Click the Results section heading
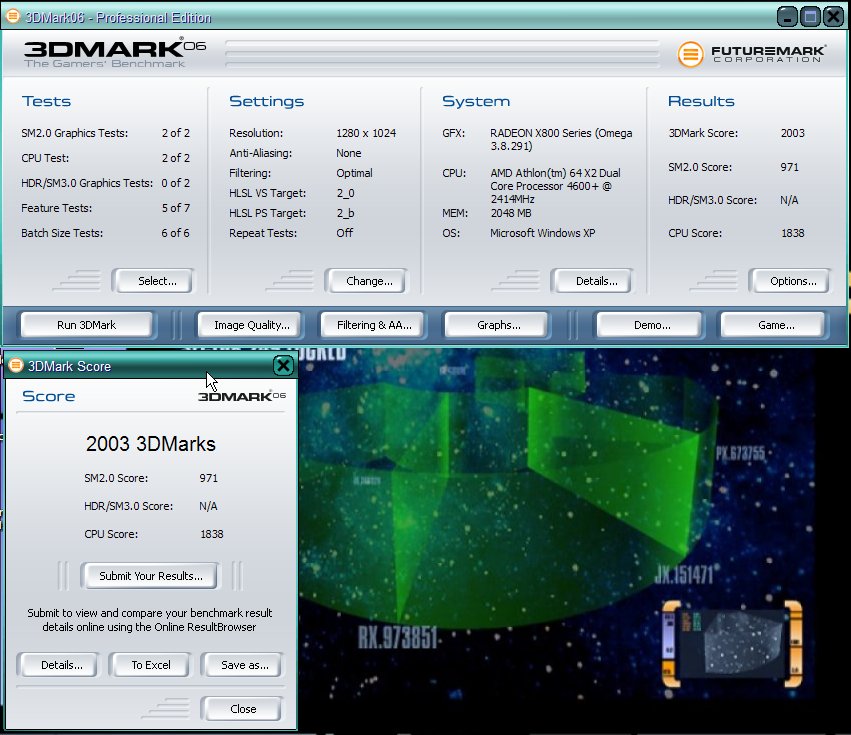Viewport: 851px width, 735px height. [x=701, y=101]
